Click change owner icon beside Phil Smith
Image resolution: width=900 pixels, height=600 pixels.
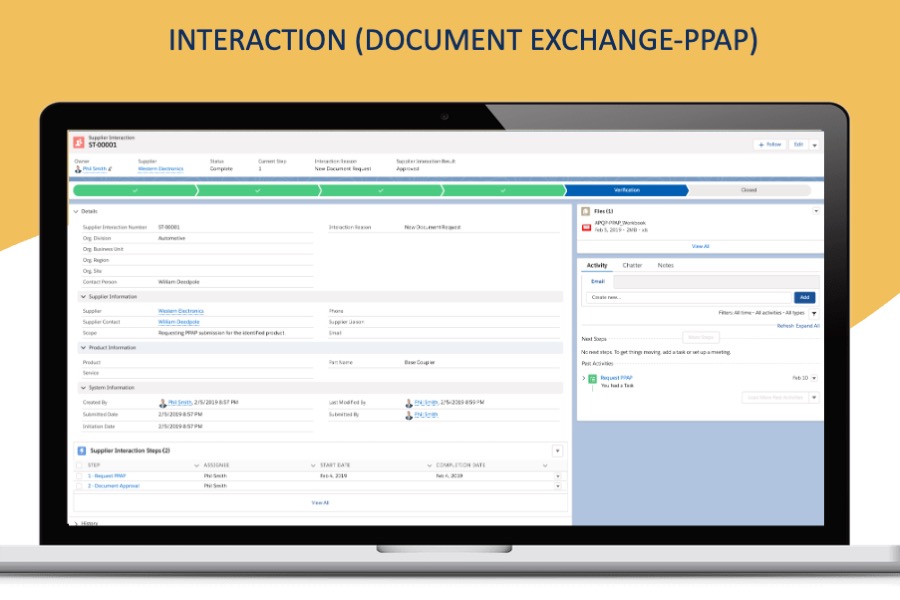pyautogui.click(x=111, y=169)
